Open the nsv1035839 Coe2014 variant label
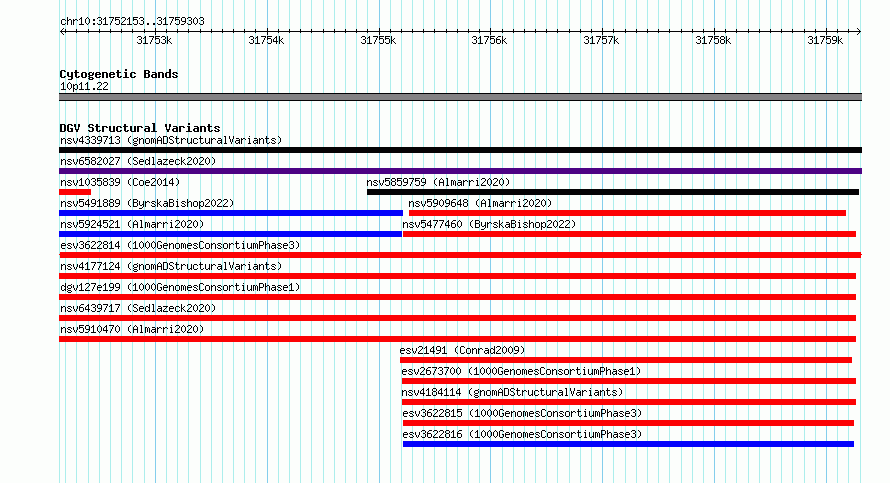Viewport: 890px width, 483px height. point(120,182)
